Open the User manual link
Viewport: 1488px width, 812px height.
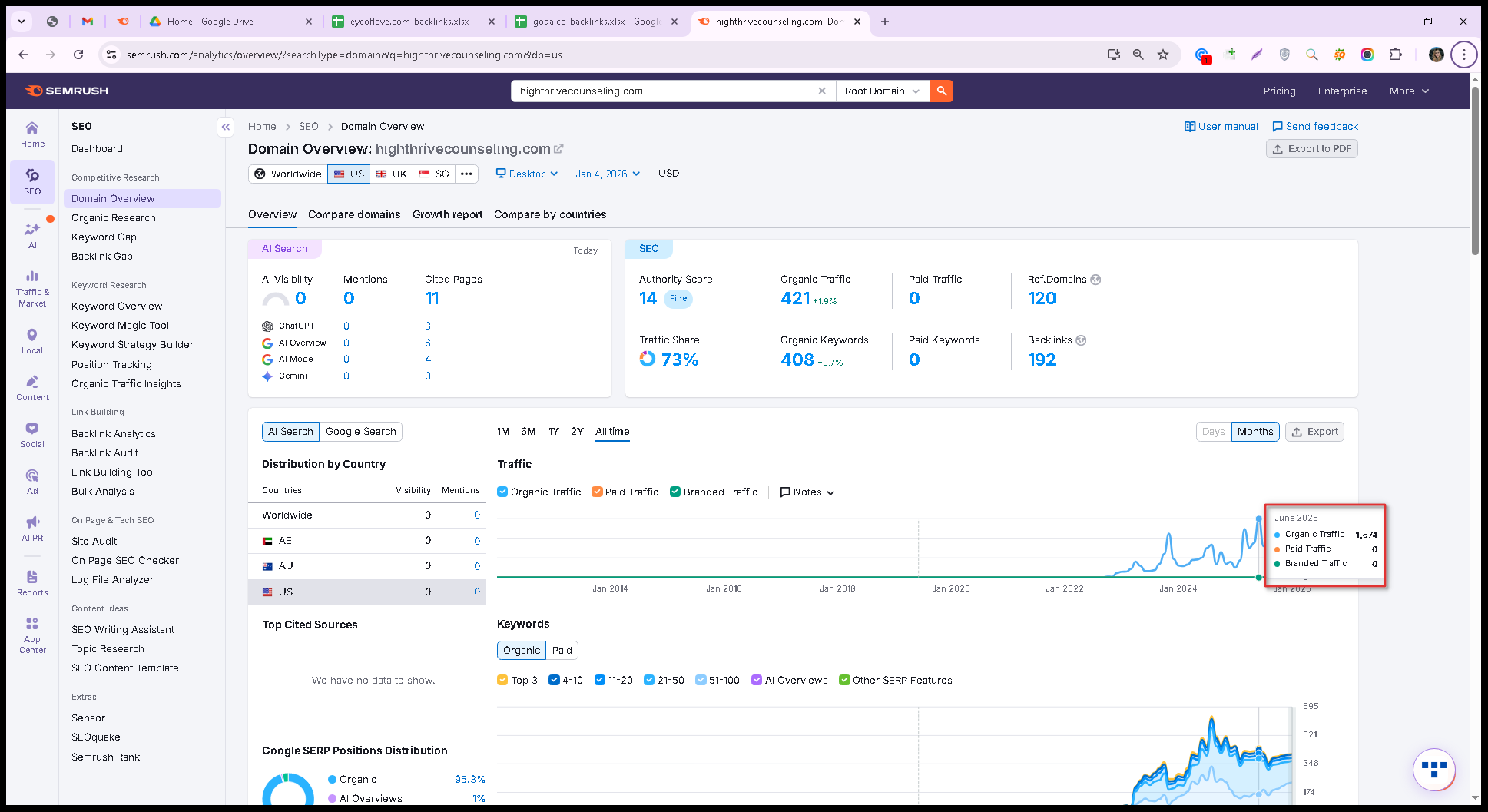pyautogui.click(x=1221, y=127)
